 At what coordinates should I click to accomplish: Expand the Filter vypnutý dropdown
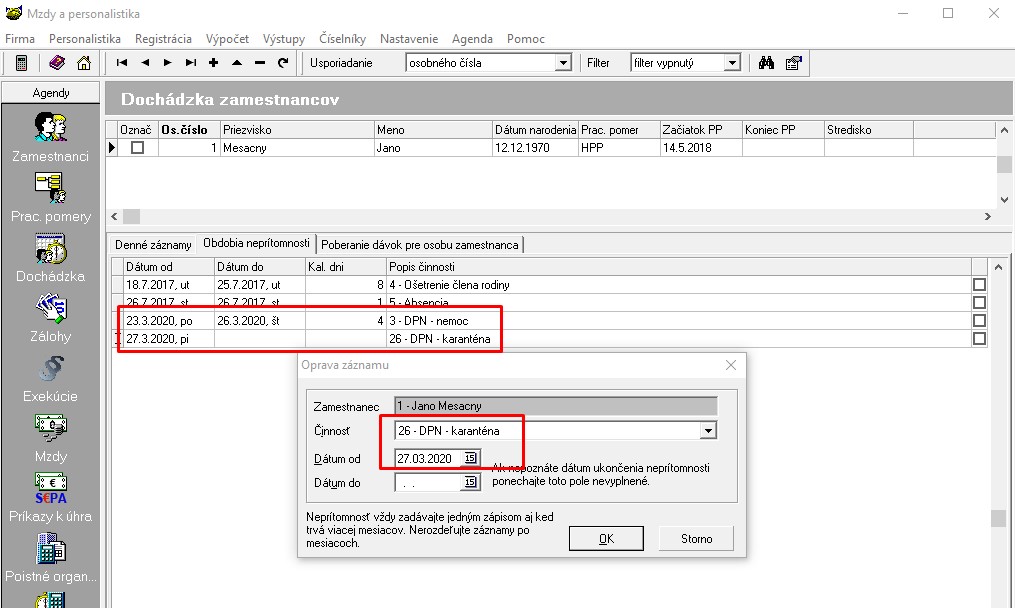pyautogui.click(x=732, y=63)
